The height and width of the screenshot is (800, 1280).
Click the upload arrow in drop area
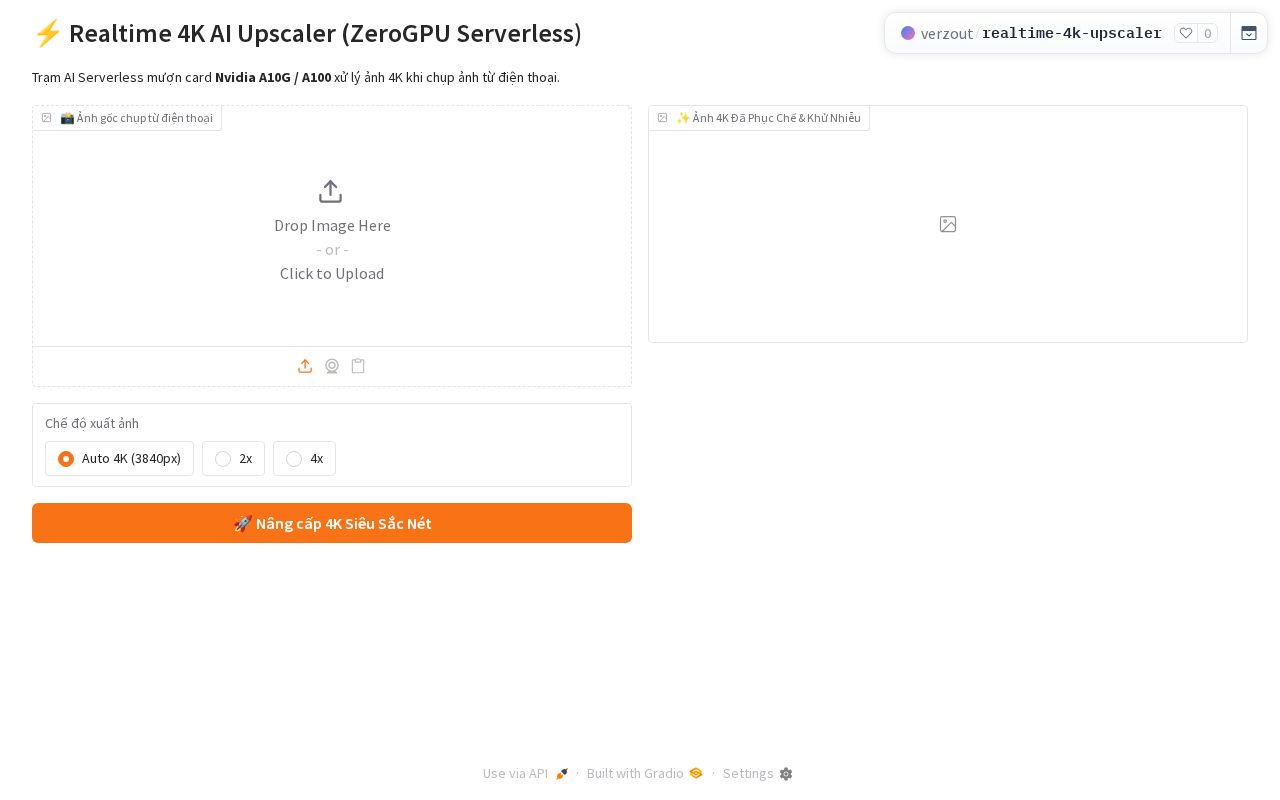(x=331, y=191)
